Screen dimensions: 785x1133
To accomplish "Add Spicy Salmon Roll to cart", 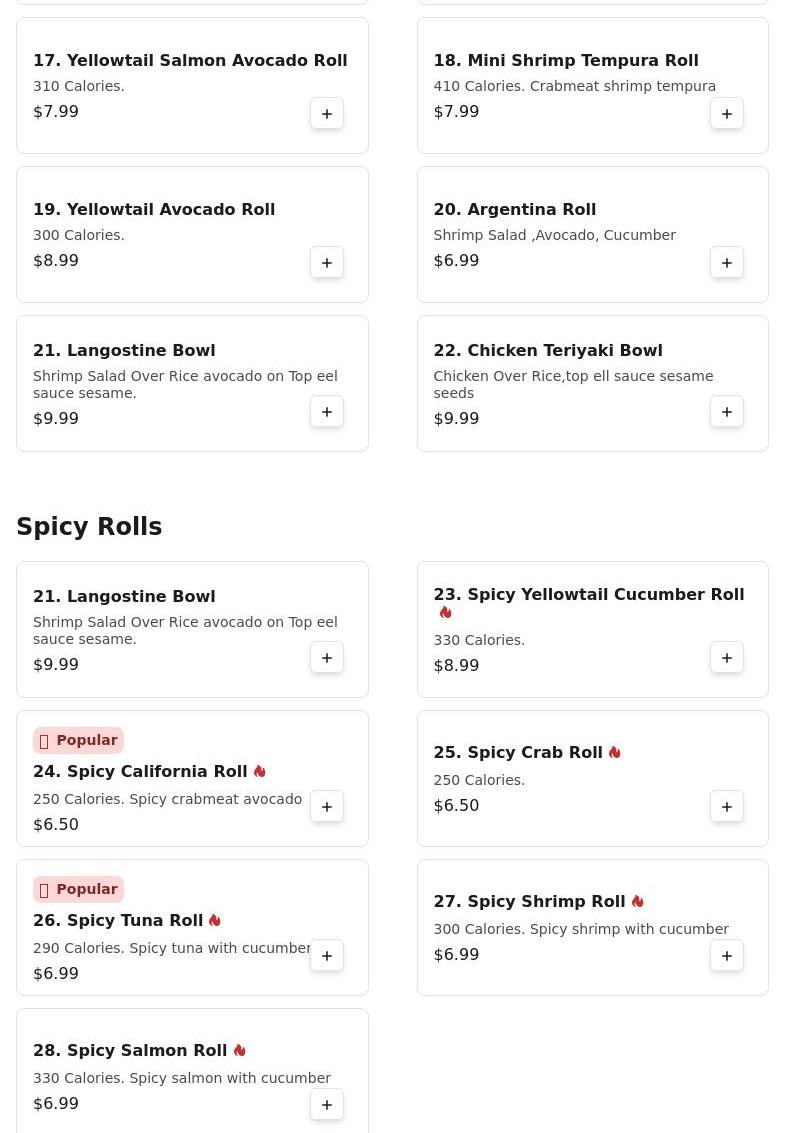I will [x=327, y=1105].
